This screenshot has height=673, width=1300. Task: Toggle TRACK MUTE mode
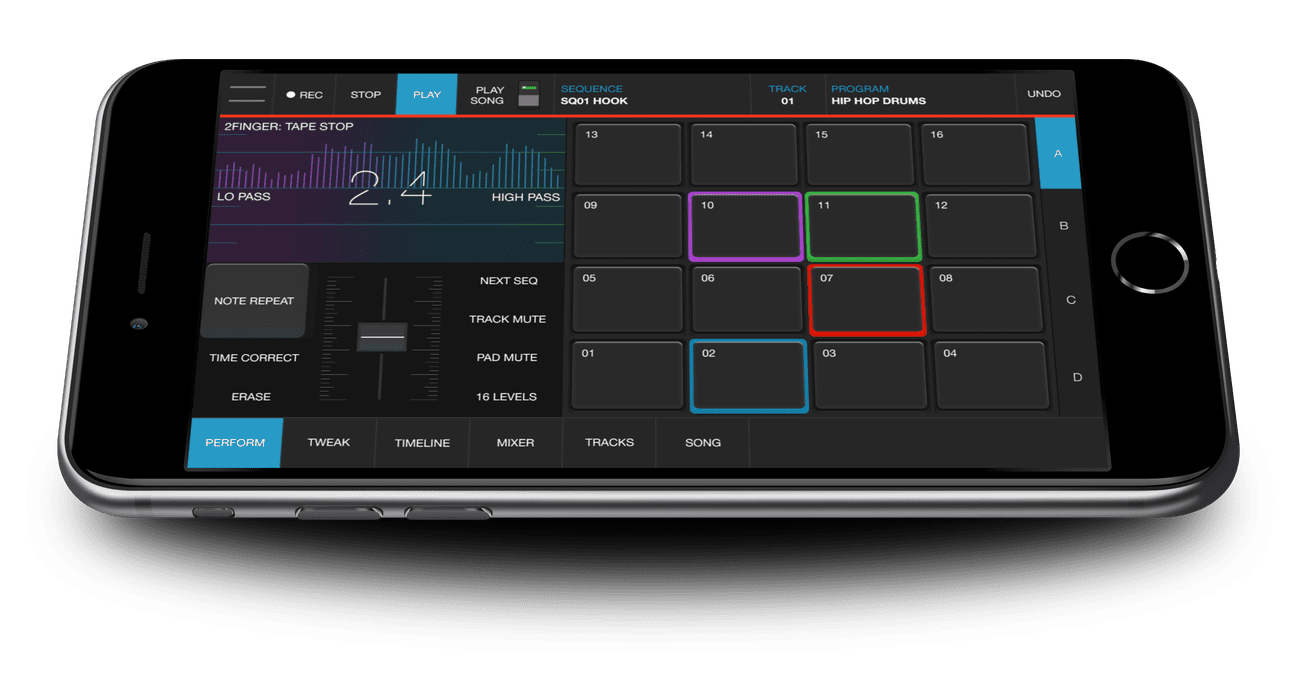coord(507,319)
